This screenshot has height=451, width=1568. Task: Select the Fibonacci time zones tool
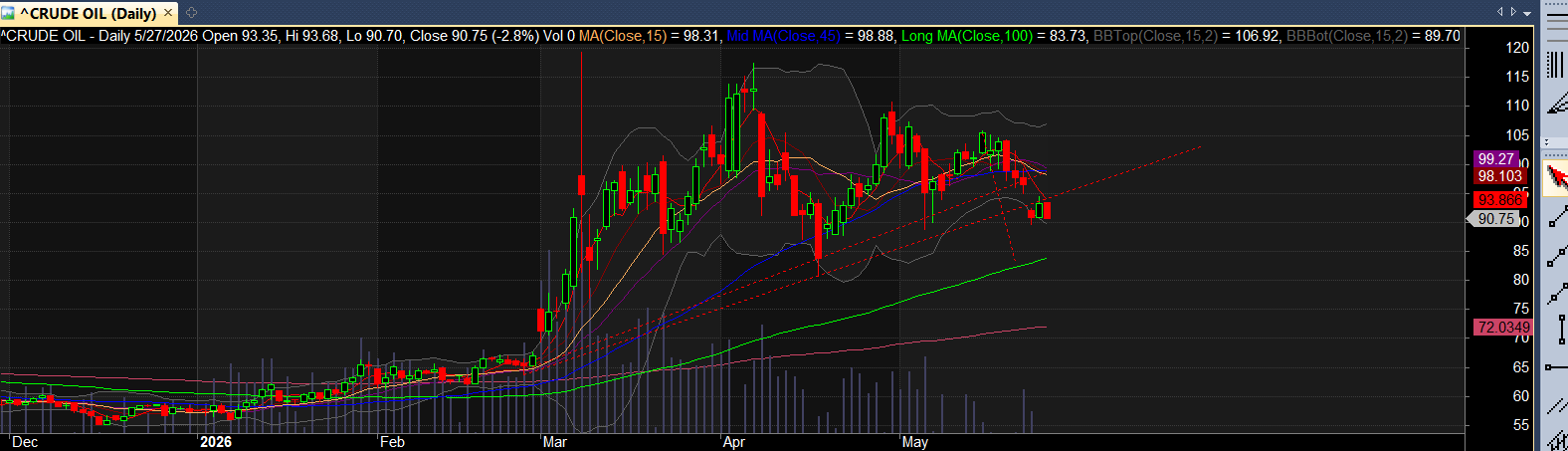[1555, 65]
